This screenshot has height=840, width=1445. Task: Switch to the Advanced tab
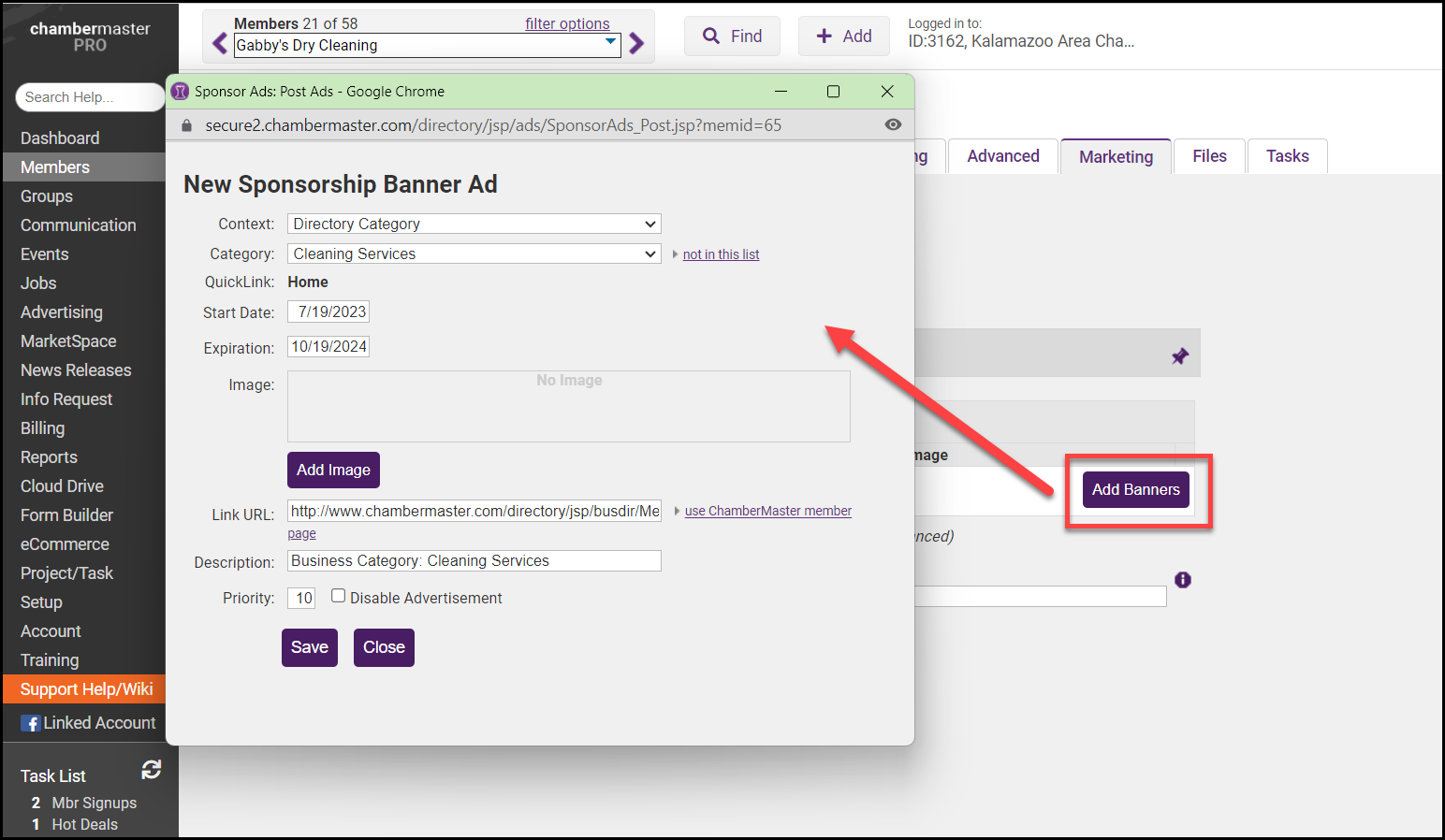point(1002,156)
